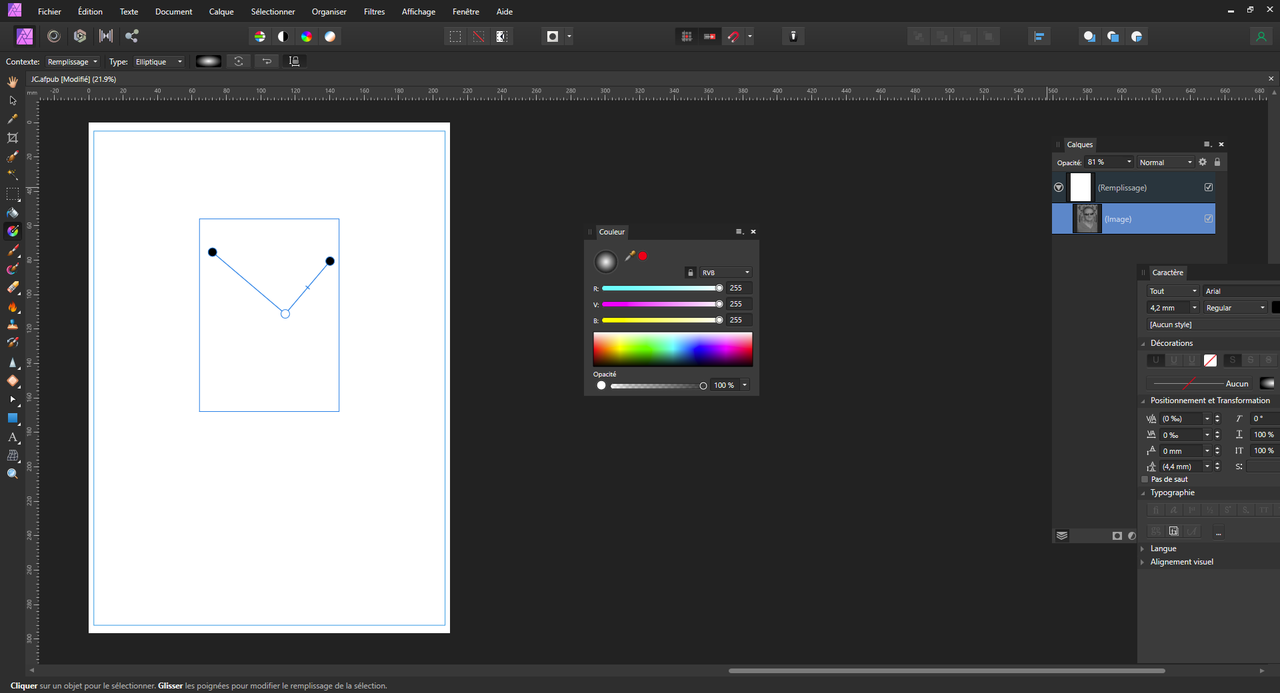This screenshot has height=693, width=1280.
Task: Open the layer blend mode dropdown Normal
Action: (x=1165, y=162)
